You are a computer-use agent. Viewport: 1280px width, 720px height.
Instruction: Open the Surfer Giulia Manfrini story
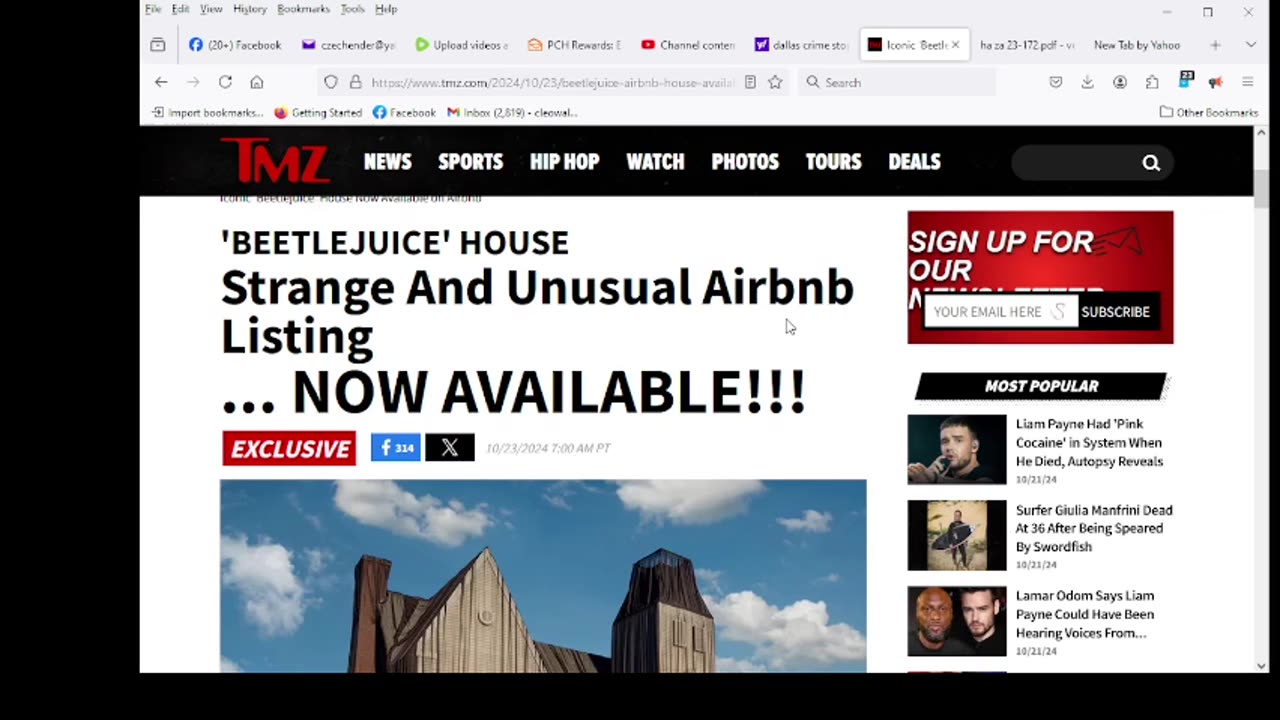[1094, 528]
